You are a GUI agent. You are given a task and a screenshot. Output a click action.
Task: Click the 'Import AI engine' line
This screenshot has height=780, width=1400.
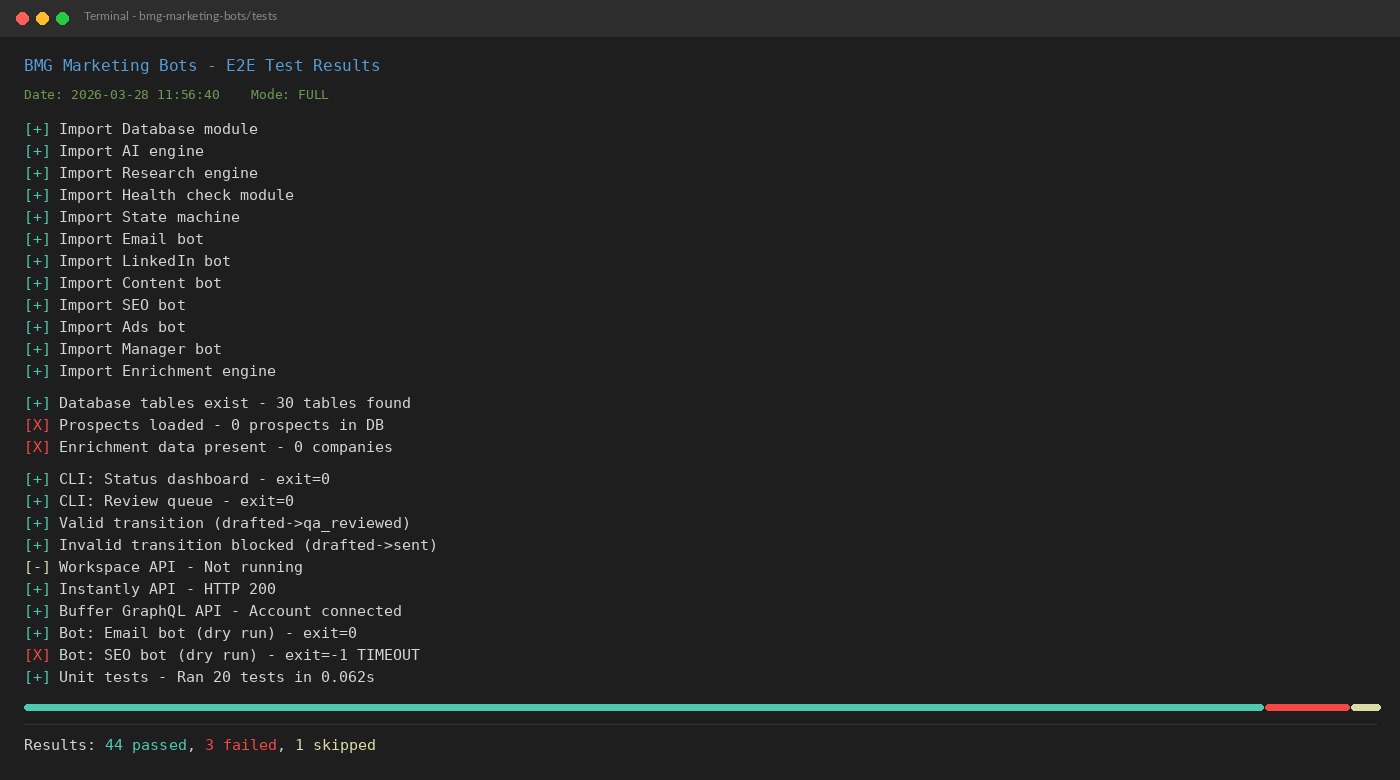114,151
